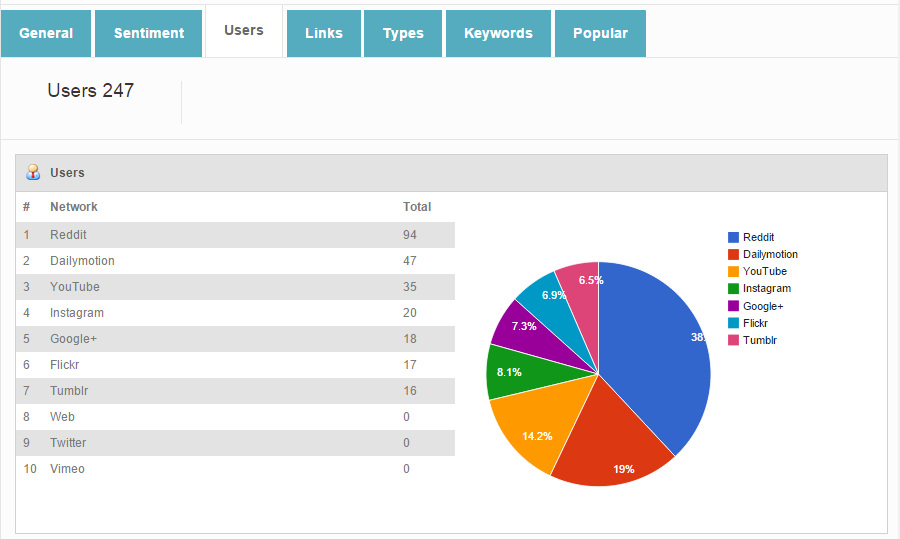The image size is (900, 539).
Task: Click the Instagram total value 20
Action: point(410,313)
